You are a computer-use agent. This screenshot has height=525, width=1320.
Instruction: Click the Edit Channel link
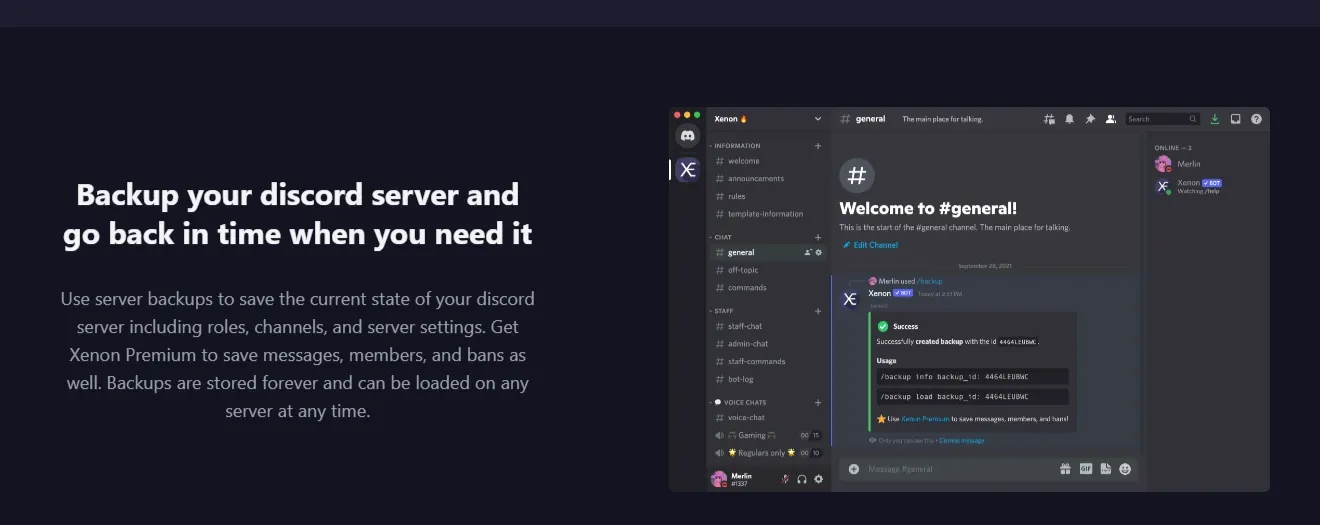(x=870, y=245)
